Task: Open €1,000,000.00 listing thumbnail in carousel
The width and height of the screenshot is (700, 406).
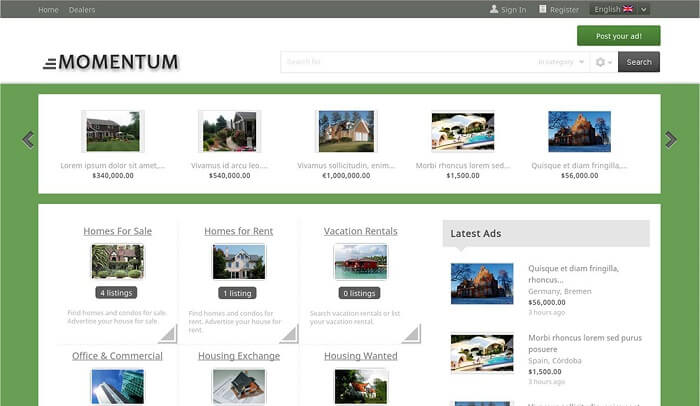Action: [346, 131]
